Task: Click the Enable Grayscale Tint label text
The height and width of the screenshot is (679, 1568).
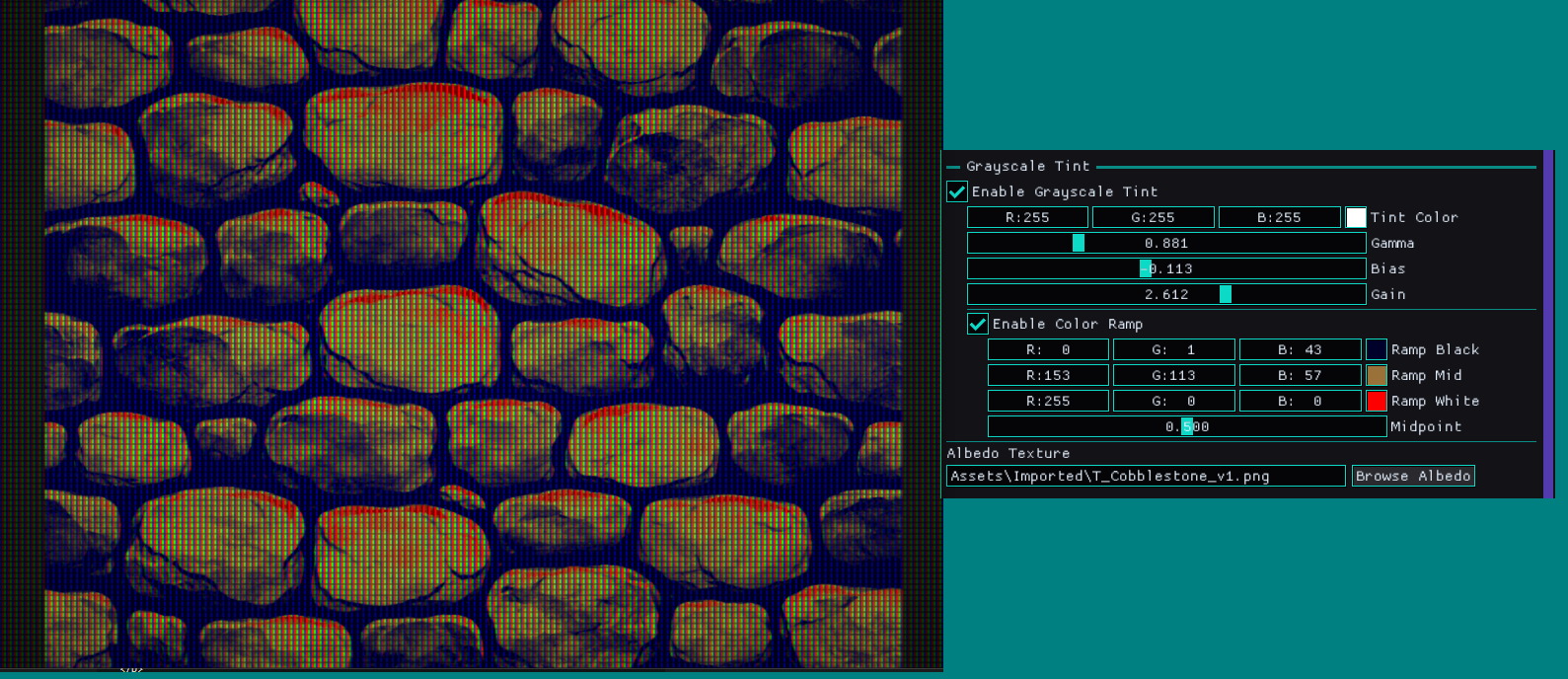Action: 1065,191
